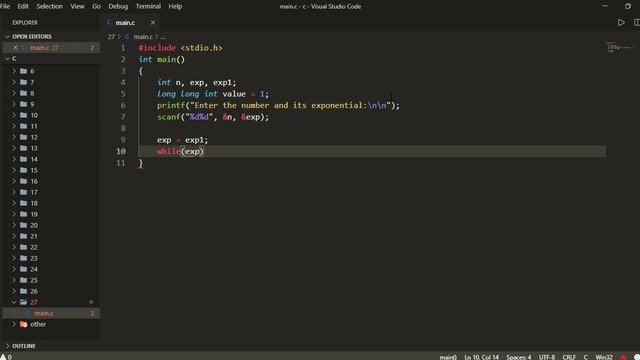Run code with the play icon
The height and width of the screenshot is (360, 640).
(621, 22)
